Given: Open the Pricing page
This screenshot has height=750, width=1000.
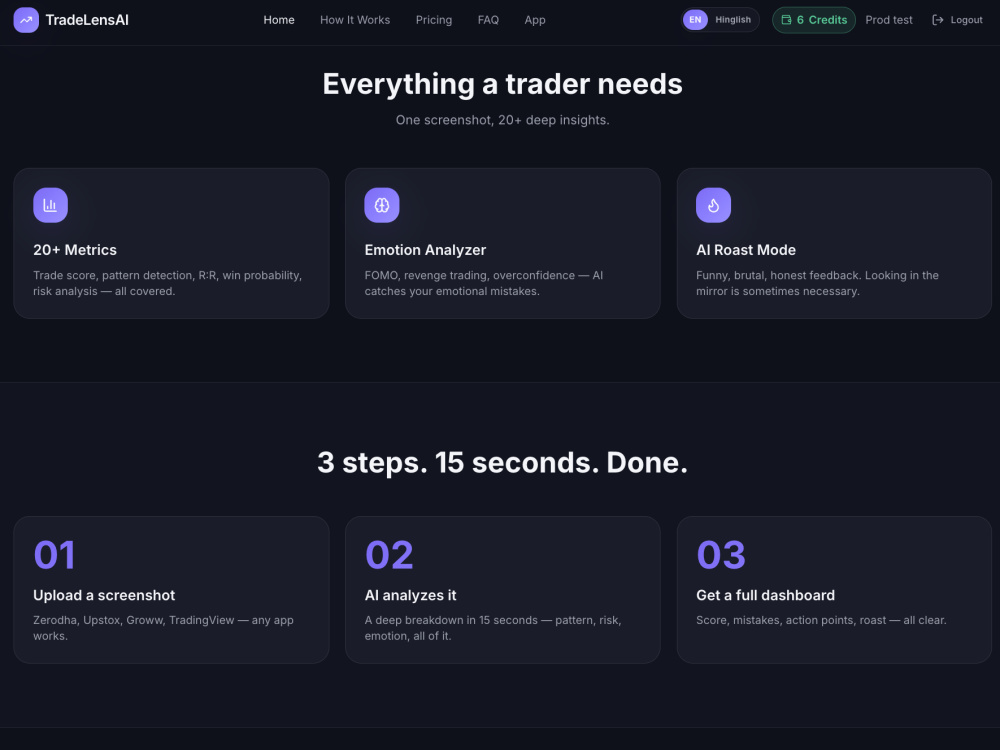Looking at the screenshot, I should [434, 20].
